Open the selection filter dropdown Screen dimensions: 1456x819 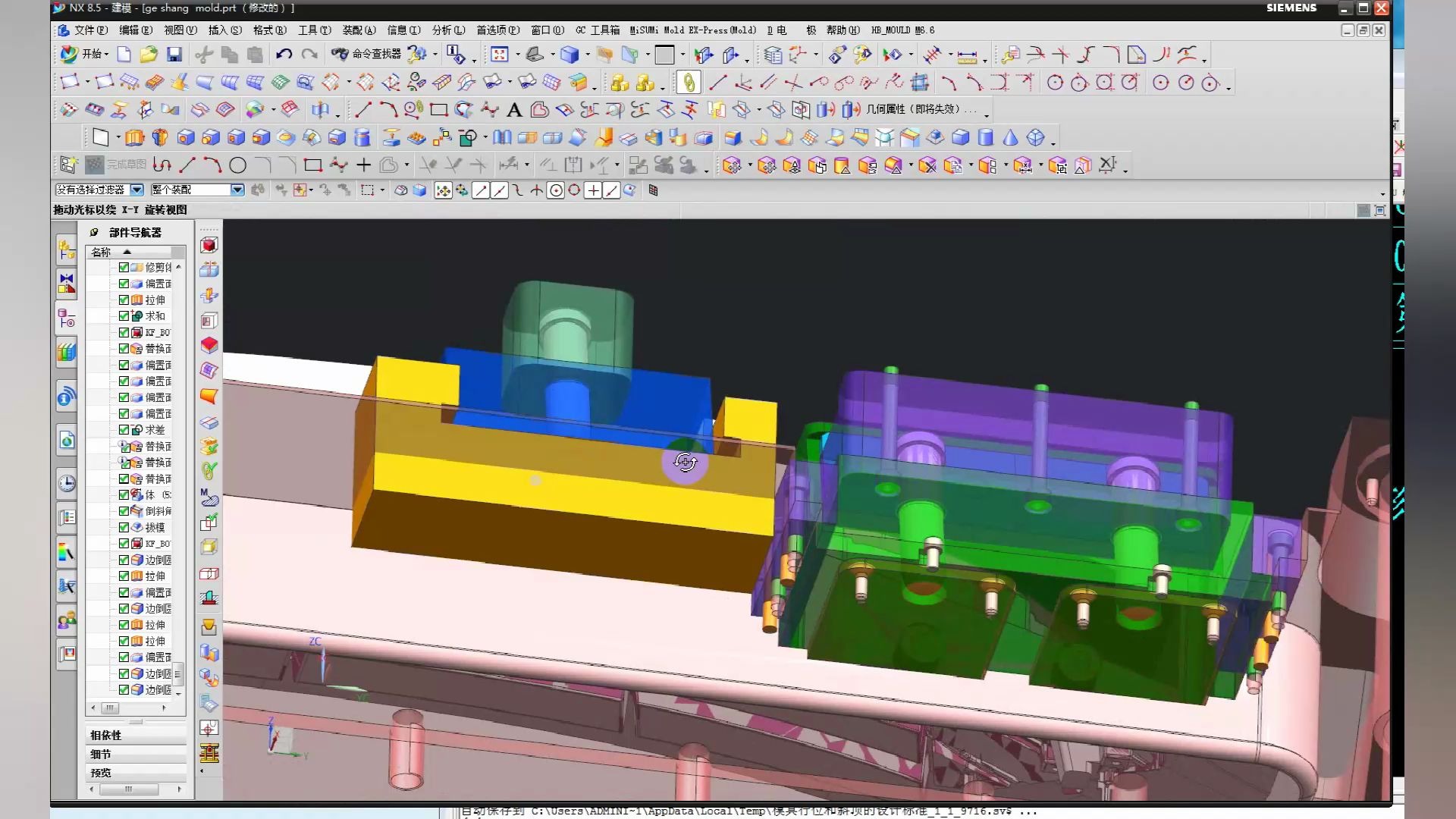pos(137,190)
